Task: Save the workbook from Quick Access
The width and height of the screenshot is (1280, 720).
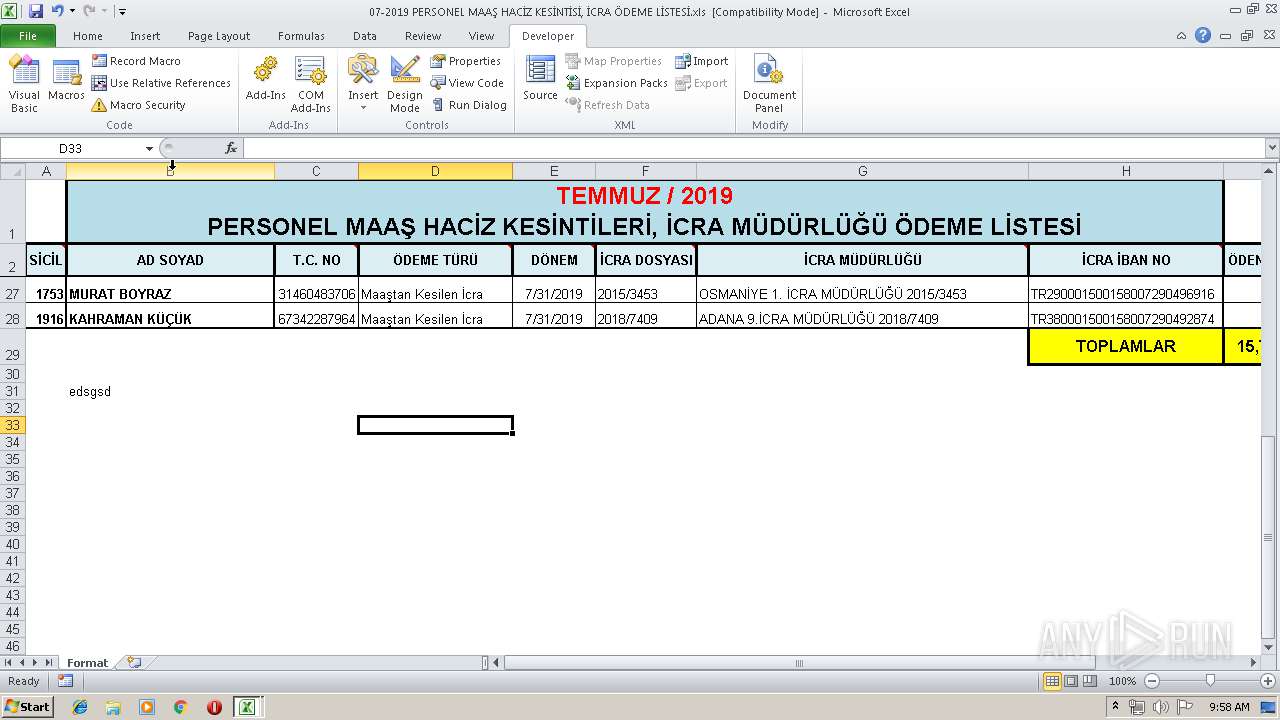Action: point(36,11)
